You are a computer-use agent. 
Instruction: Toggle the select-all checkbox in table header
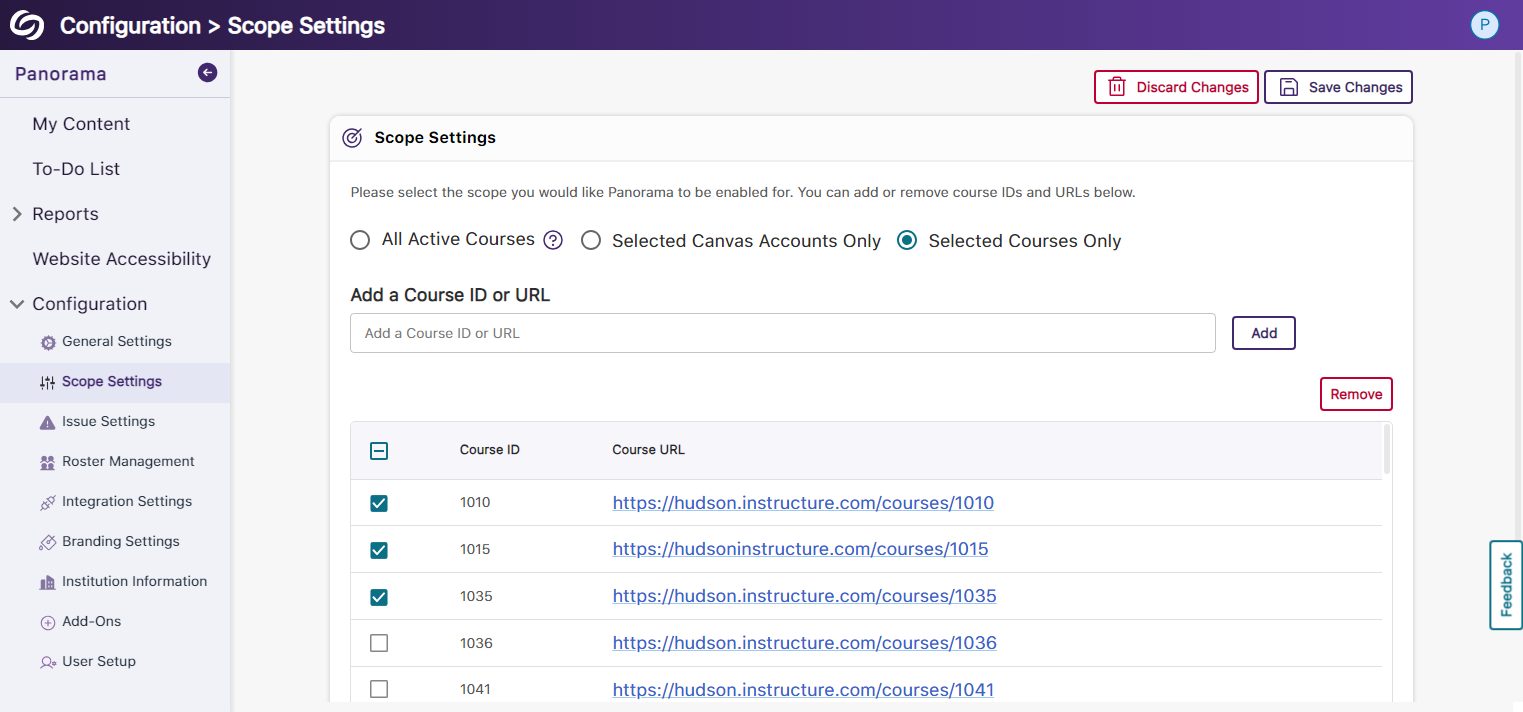click(379, 451)
